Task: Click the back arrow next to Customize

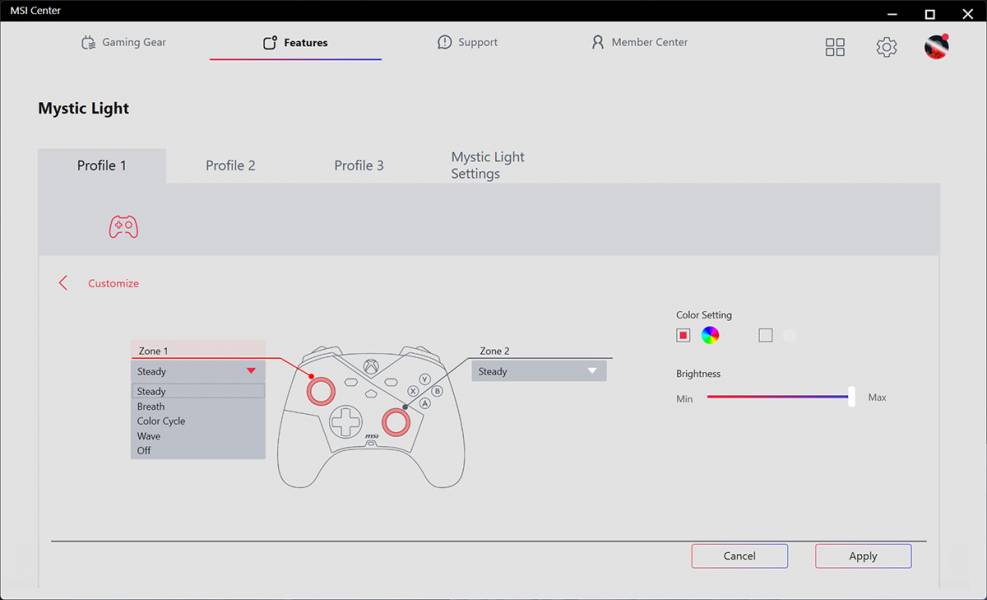Action: [63, 283]
